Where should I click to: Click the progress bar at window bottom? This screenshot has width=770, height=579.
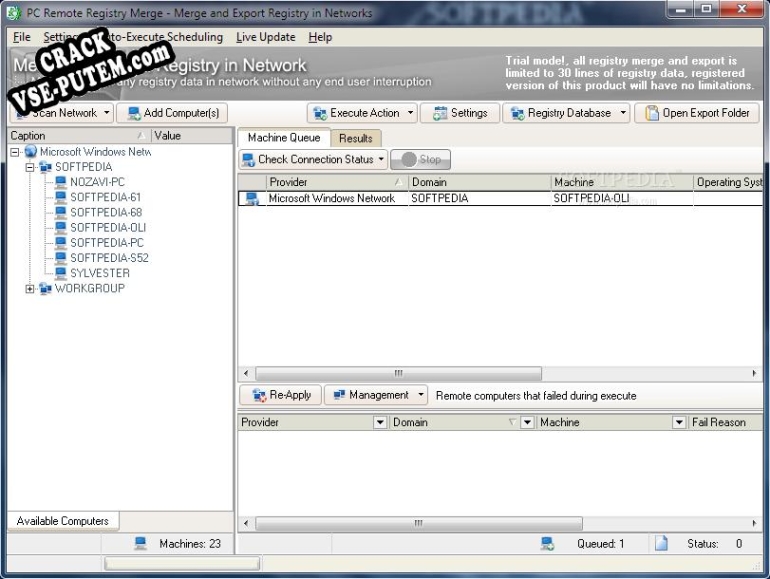point(182,563)
